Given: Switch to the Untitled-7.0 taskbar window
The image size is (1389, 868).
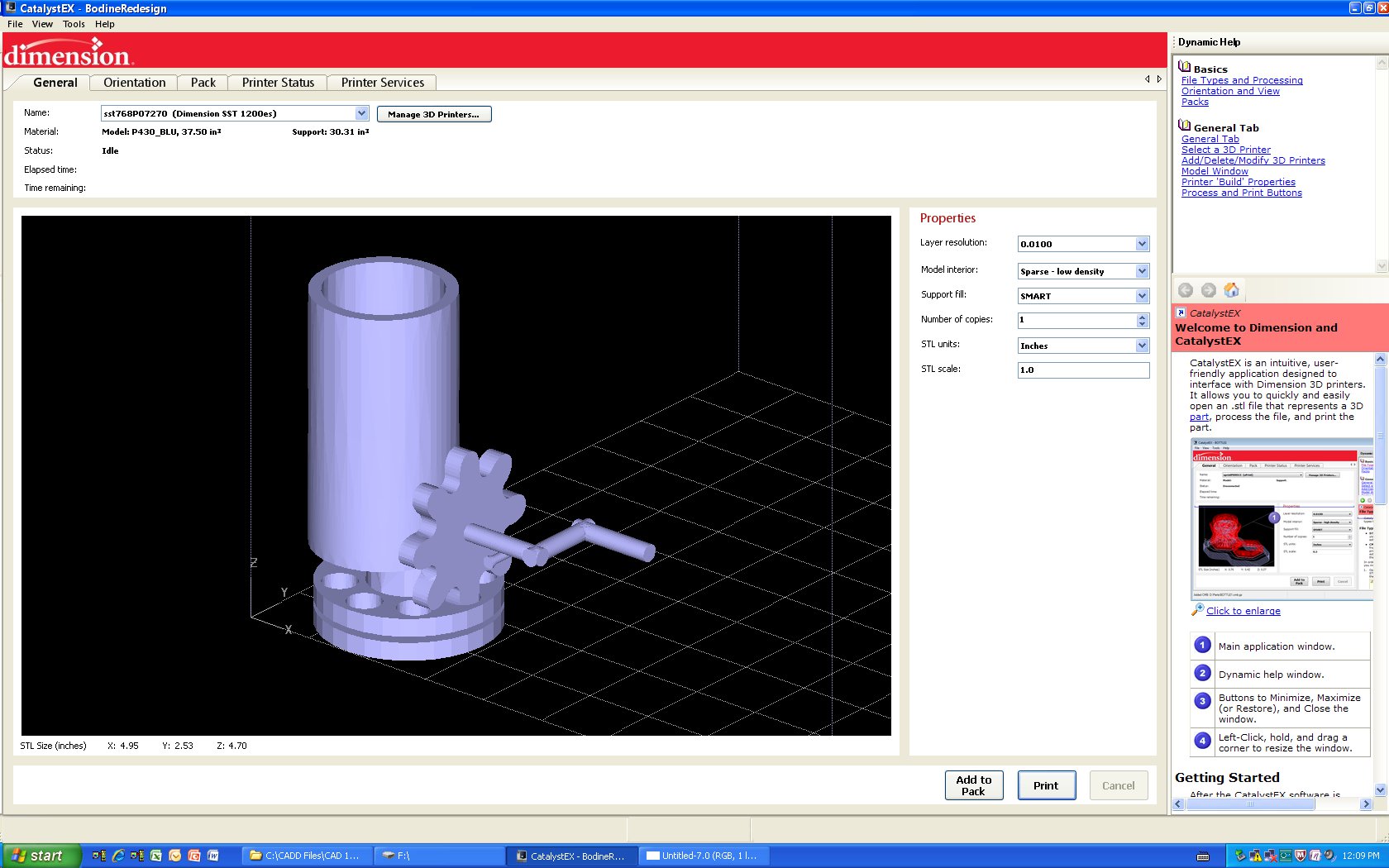Looking at the screenshot, I should [x=702, y=856].
